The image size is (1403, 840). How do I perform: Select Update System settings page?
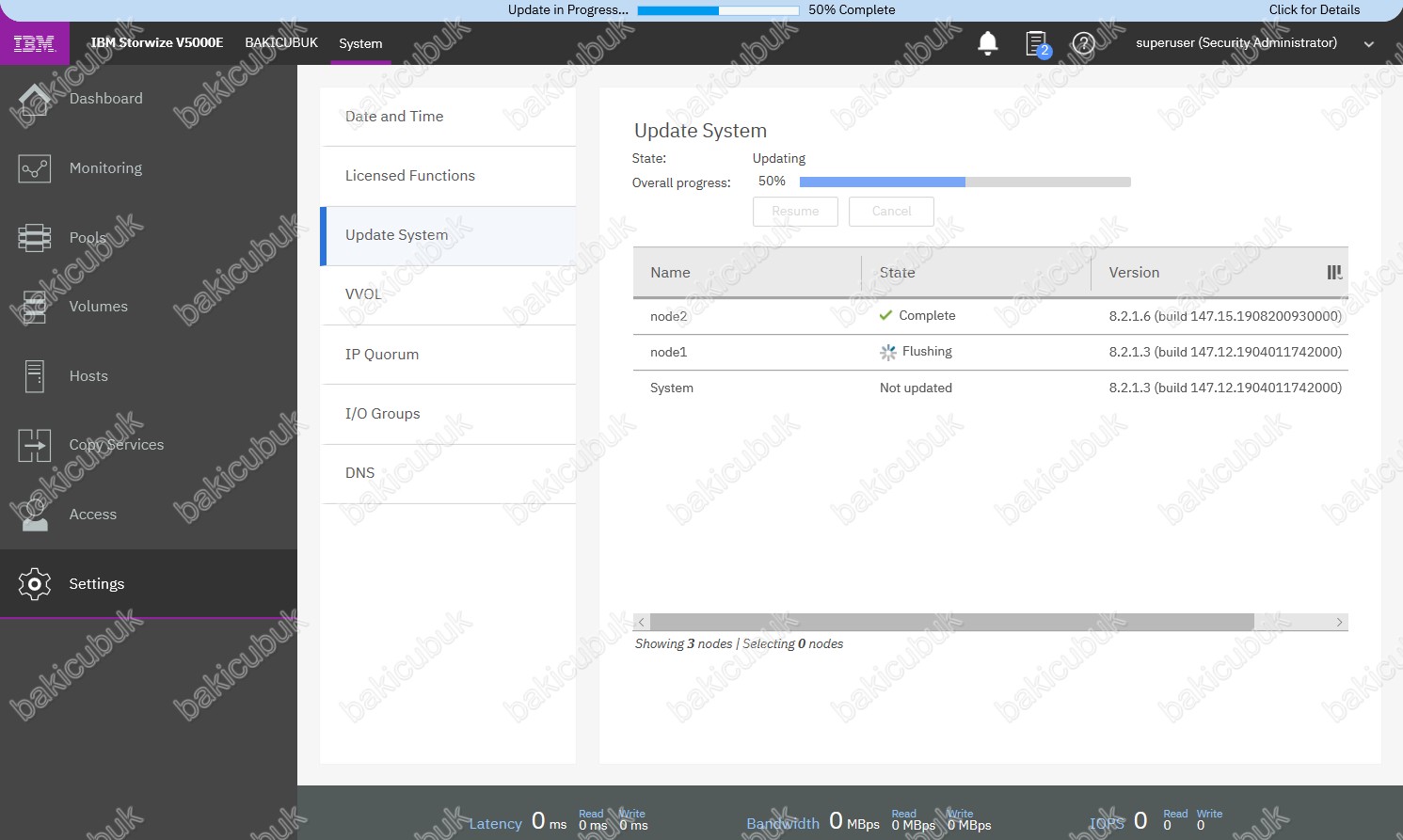tap(448, 235)
